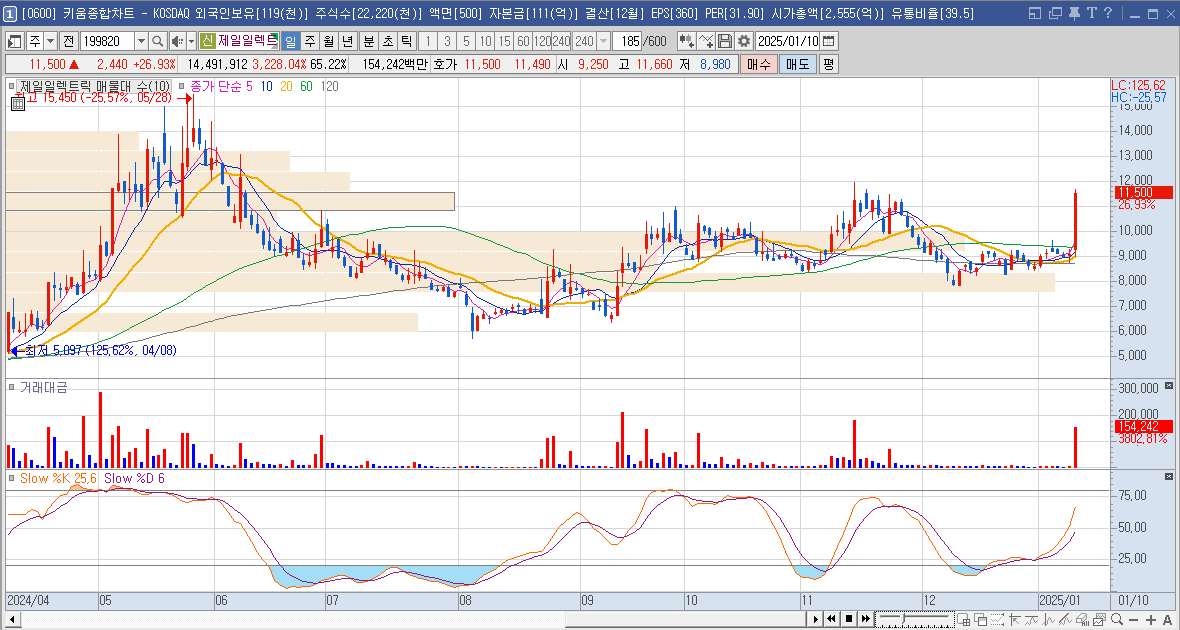
Task: Click the save chart floppy icon
Action: click(x=725, y=41)
